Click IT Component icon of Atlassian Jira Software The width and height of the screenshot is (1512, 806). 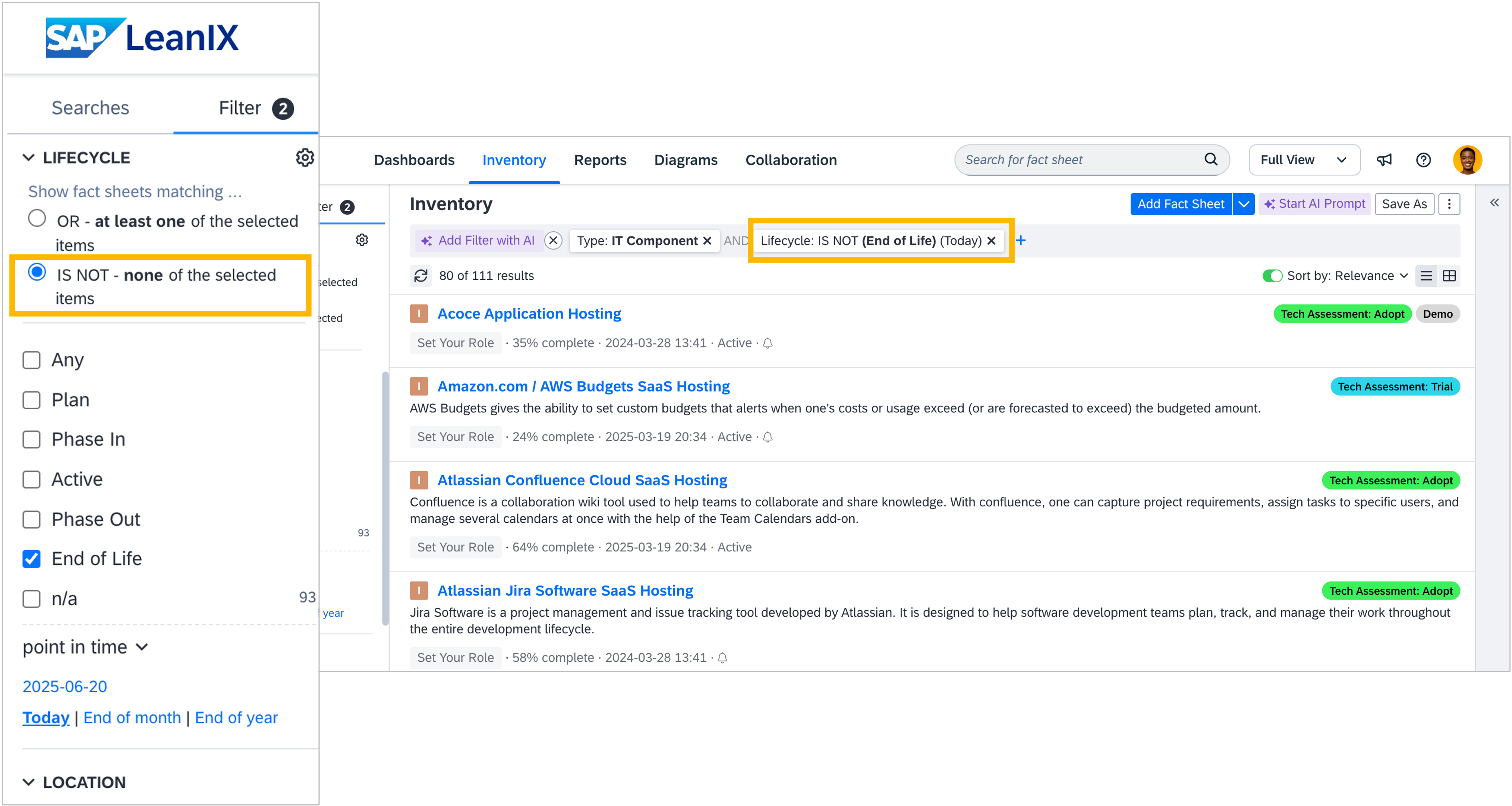(419, 591)
